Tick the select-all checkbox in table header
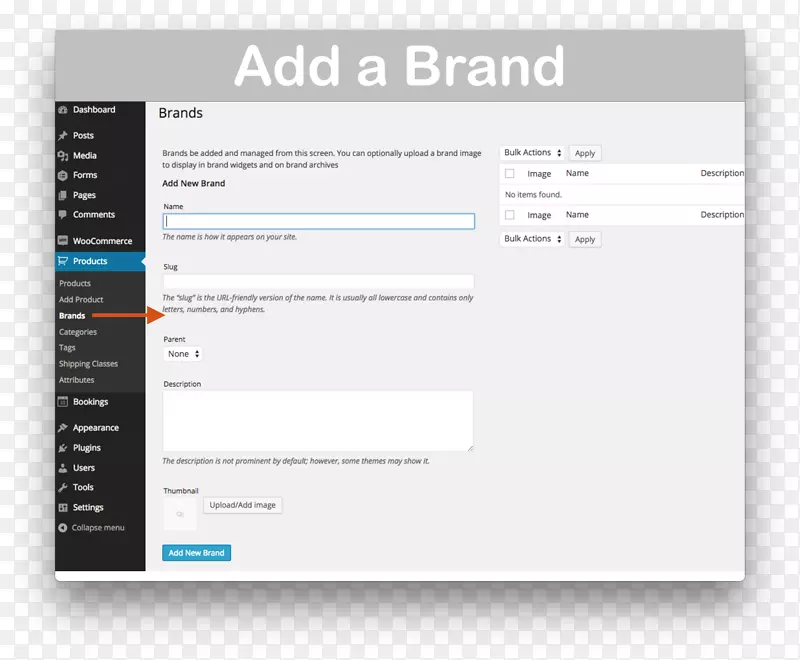The width and height of the screenshot is (800, 660). click(509, 174)
